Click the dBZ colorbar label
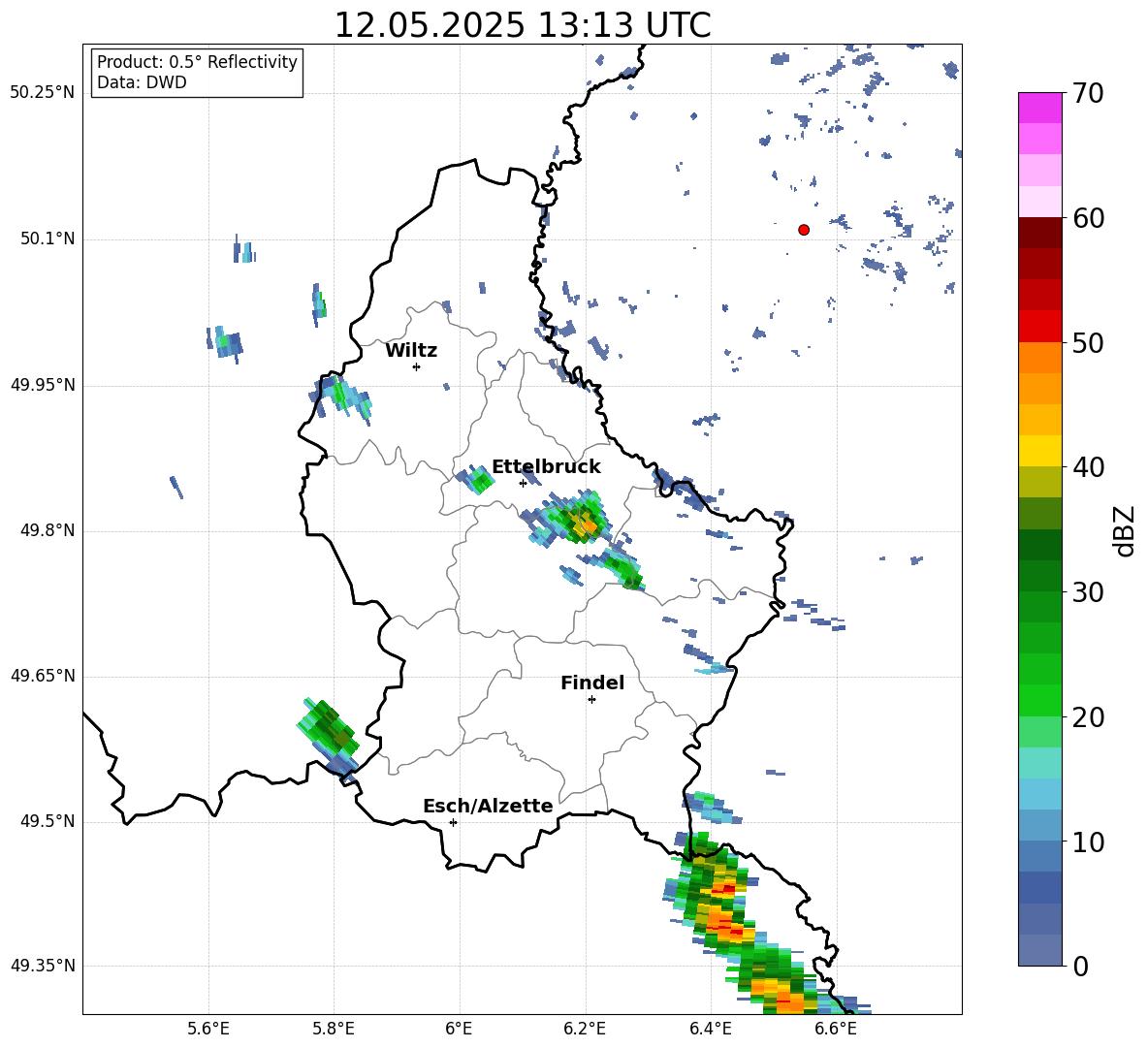The height and width of the screenshot is (1048, 1148). [1125, 530]
